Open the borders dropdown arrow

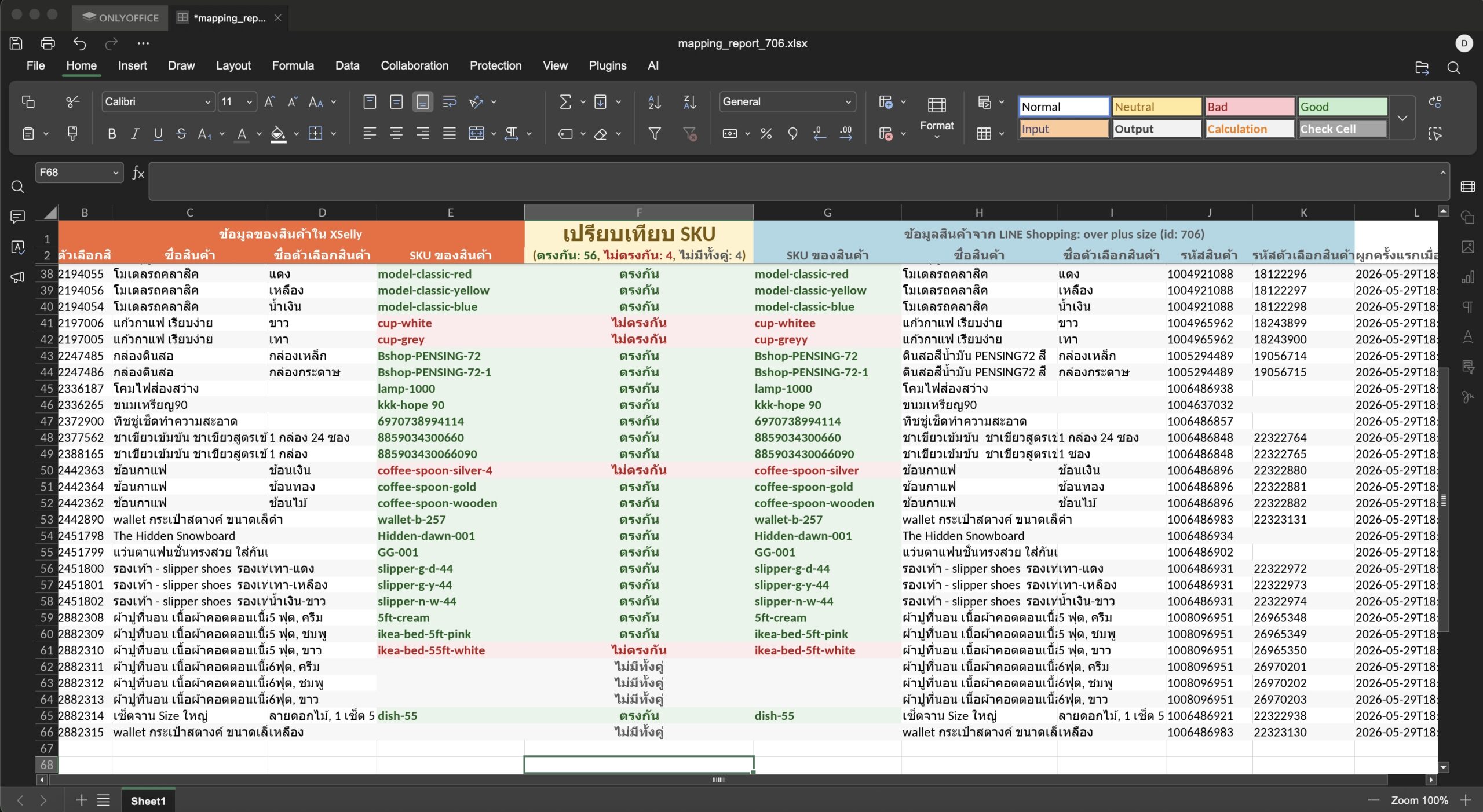pyautogui.click(x=334, y=134)
